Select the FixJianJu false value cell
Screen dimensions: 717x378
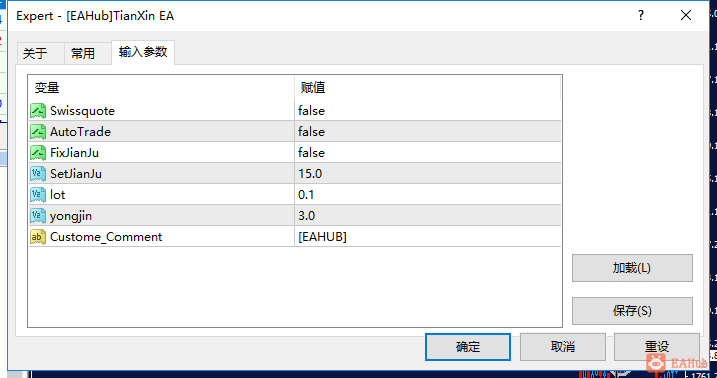click(428, 153)
